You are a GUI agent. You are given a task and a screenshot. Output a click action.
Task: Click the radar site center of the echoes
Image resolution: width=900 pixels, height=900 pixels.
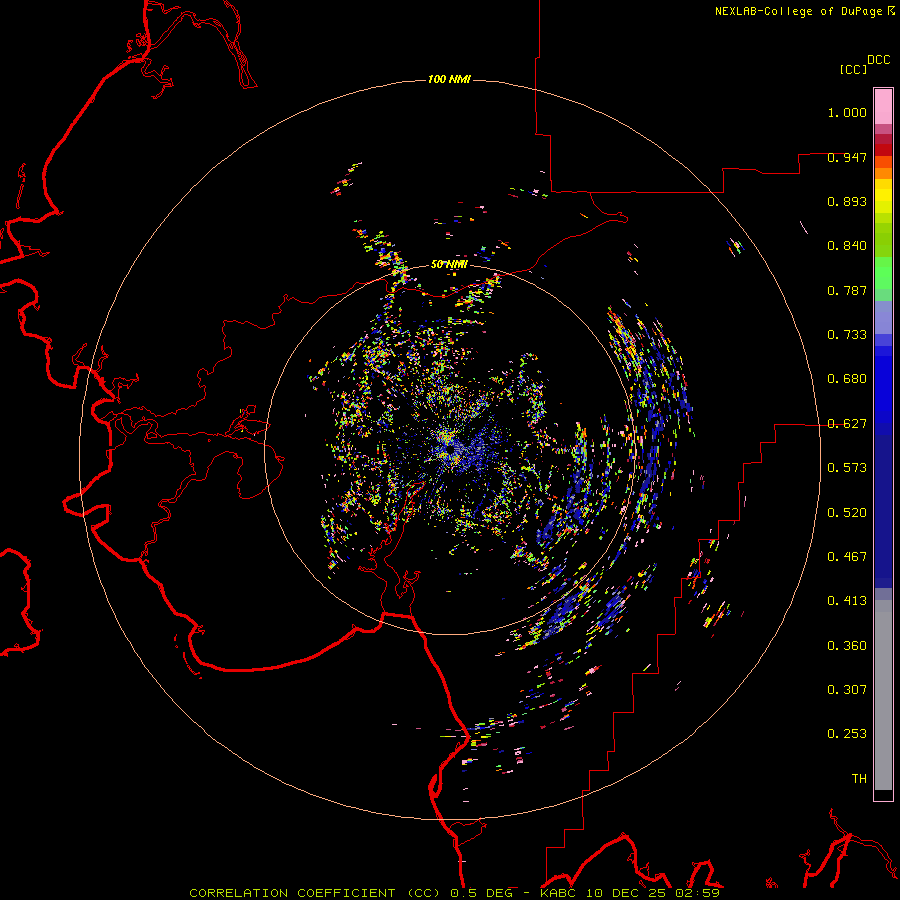click(x=450, y=449)
